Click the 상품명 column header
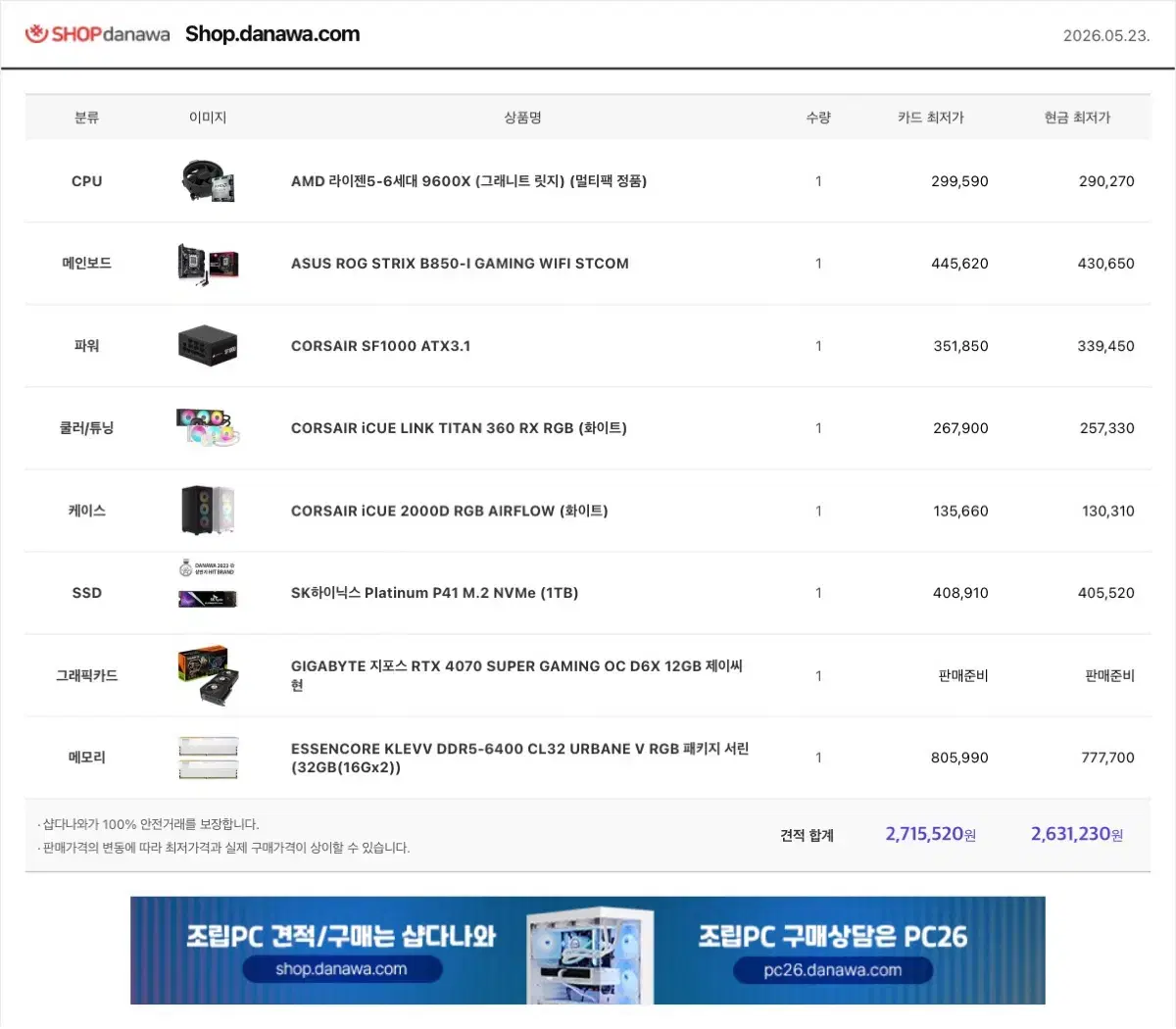This screenshot has height=1029, width=1176. click(x=522, y=118)
